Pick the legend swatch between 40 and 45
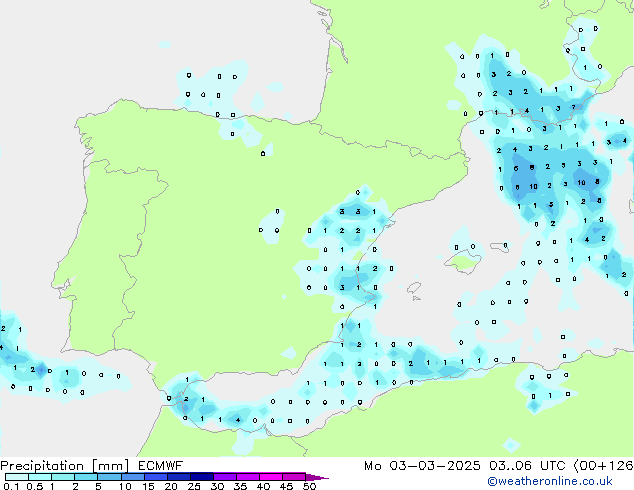 click(x=271, y=477)
